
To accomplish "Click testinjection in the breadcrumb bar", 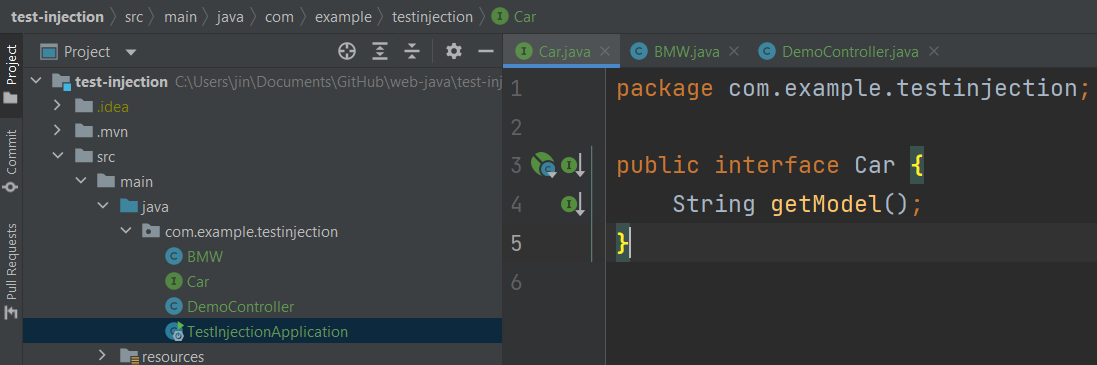I will click(x=432, y=17).
